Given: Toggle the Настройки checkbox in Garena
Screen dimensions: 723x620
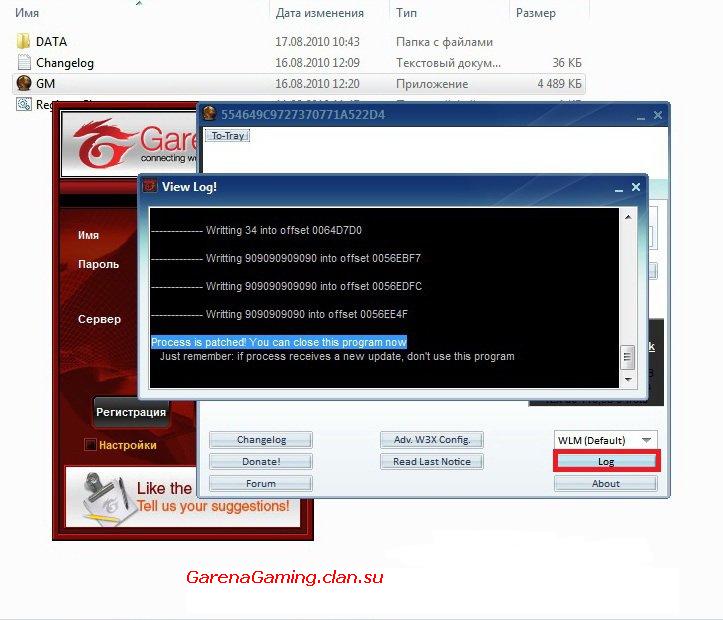Looking at the screenshot, I should click(90, 445).
